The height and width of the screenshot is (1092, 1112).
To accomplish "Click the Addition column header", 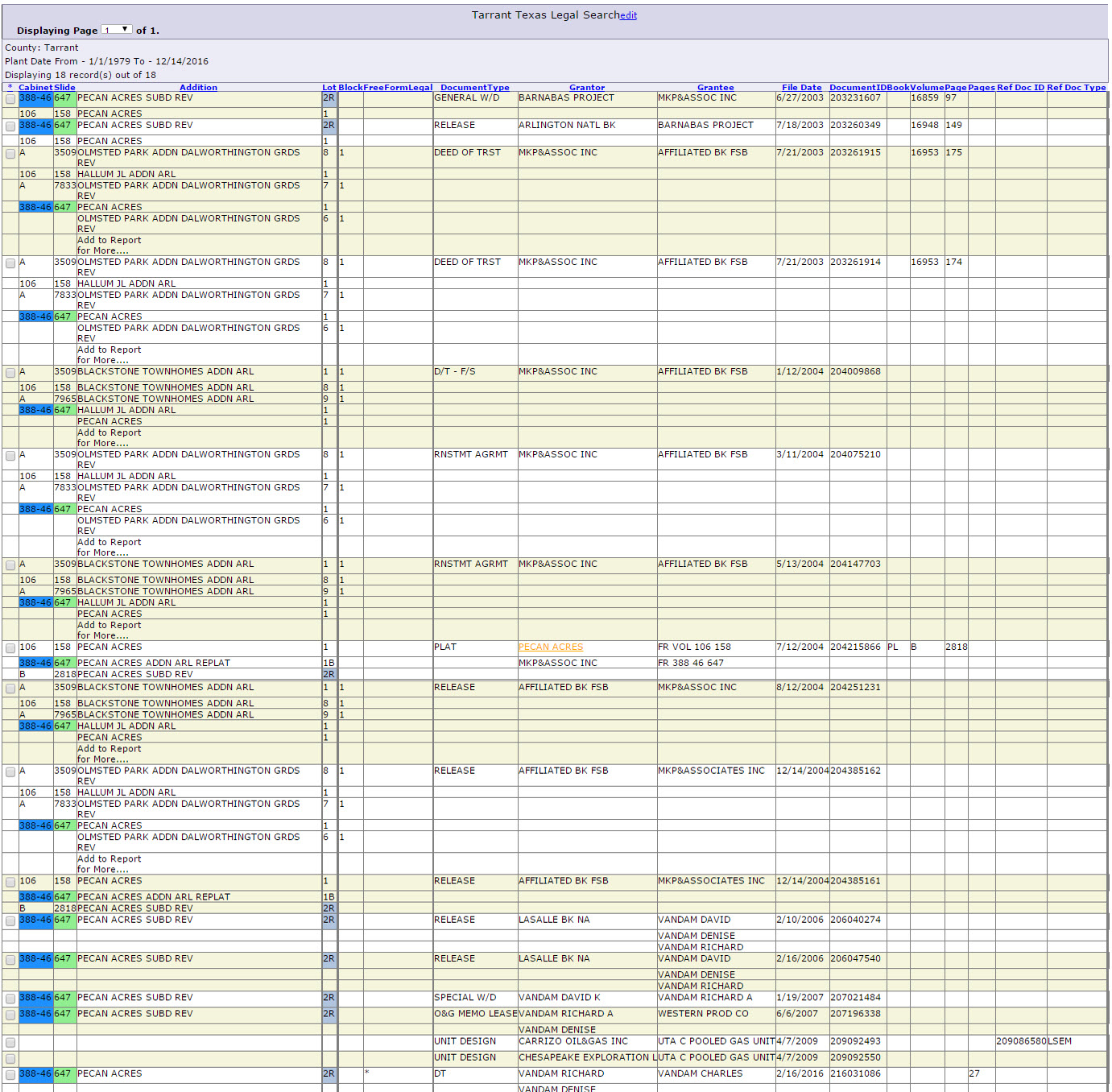I will (x=198, y=88).
